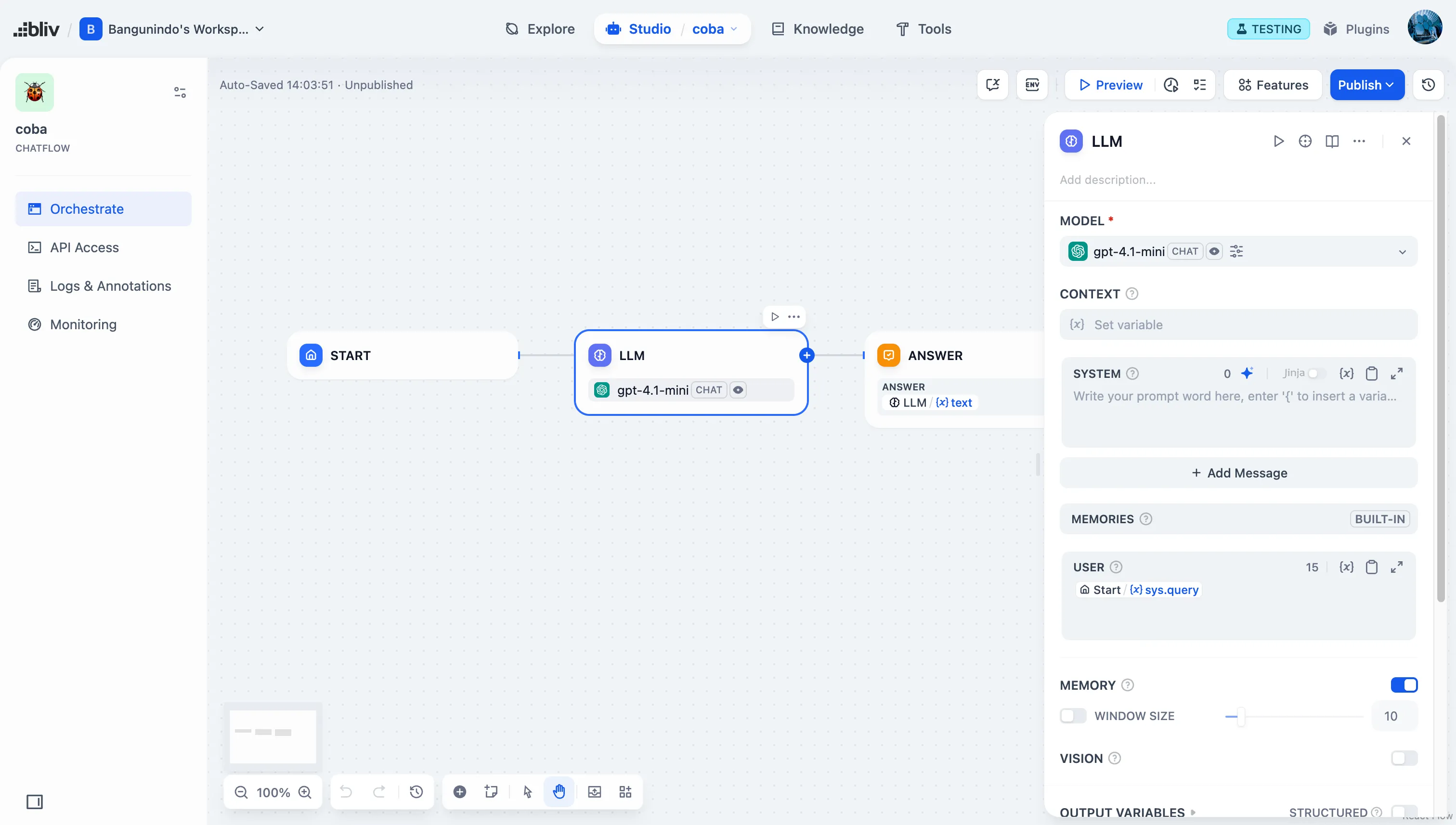Copy the USER prompt with clipboard icon
The width and height of the screenshot is (1456, 825).
pos(1372,567)
